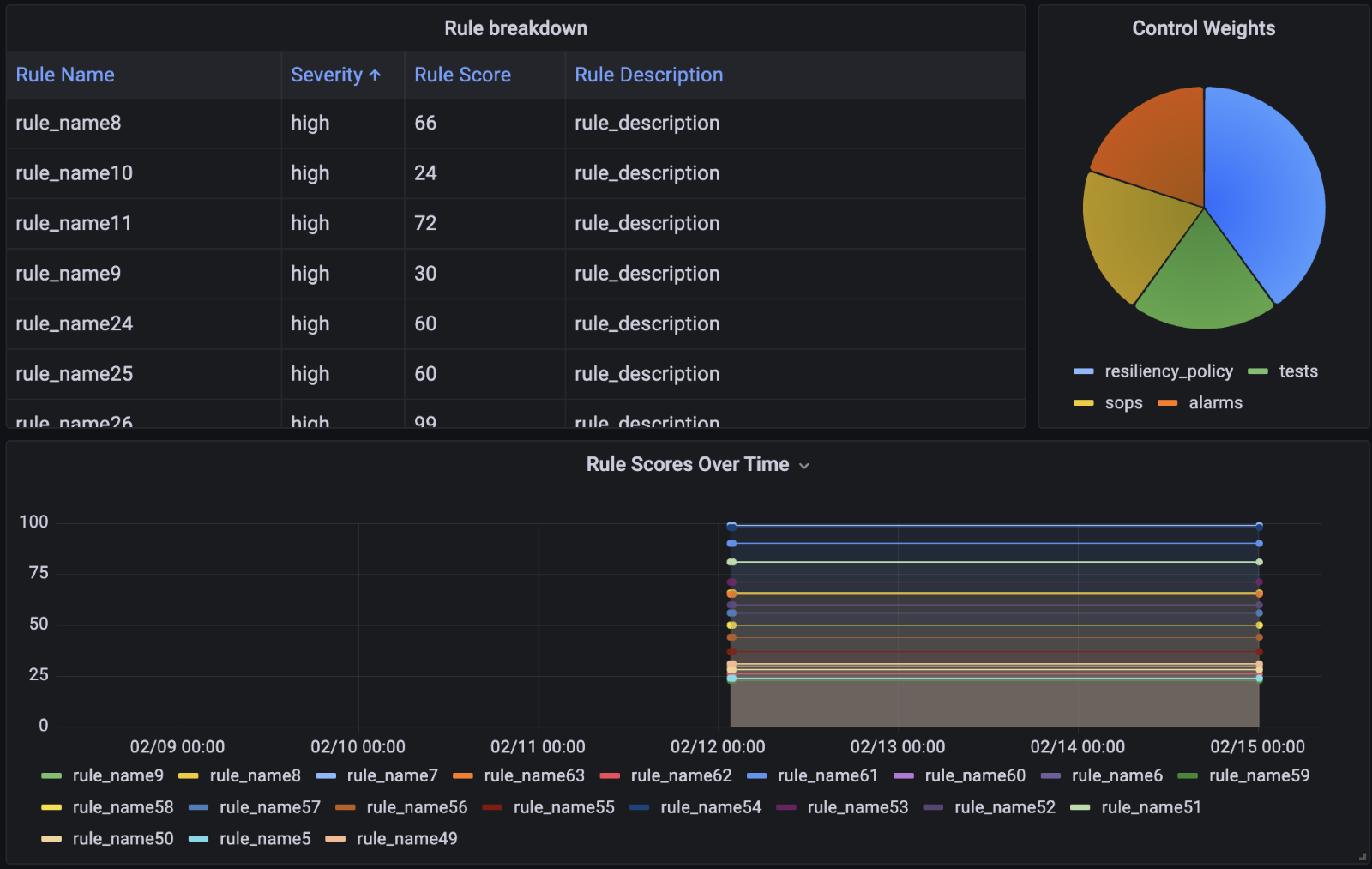The width and height of the screenshot is (1372, 869).
Task: Open the Rule breakdown panel title menu
Action: tap(515, 28)
